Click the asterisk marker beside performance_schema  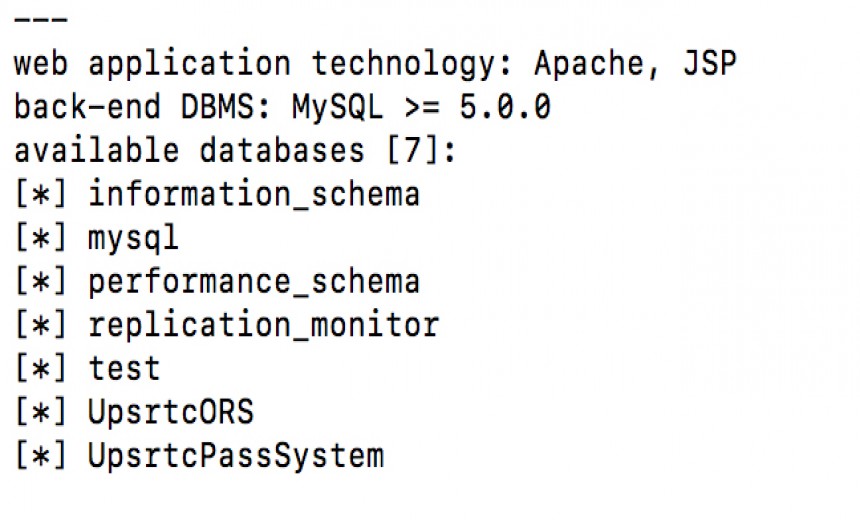(x=41, y=281)
